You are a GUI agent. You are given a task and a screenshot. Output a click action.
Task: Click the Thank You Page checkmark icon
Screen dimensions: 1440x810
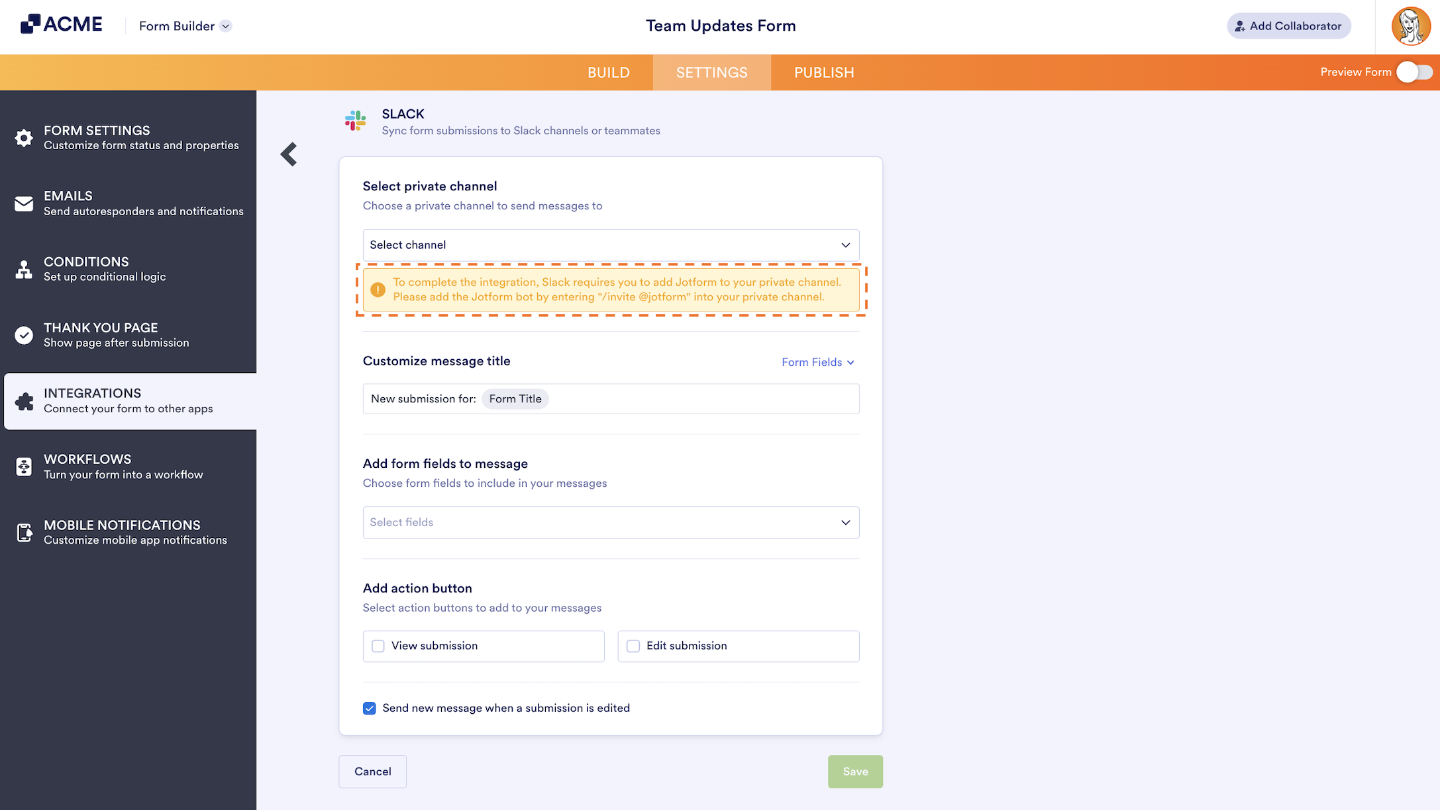24,335
